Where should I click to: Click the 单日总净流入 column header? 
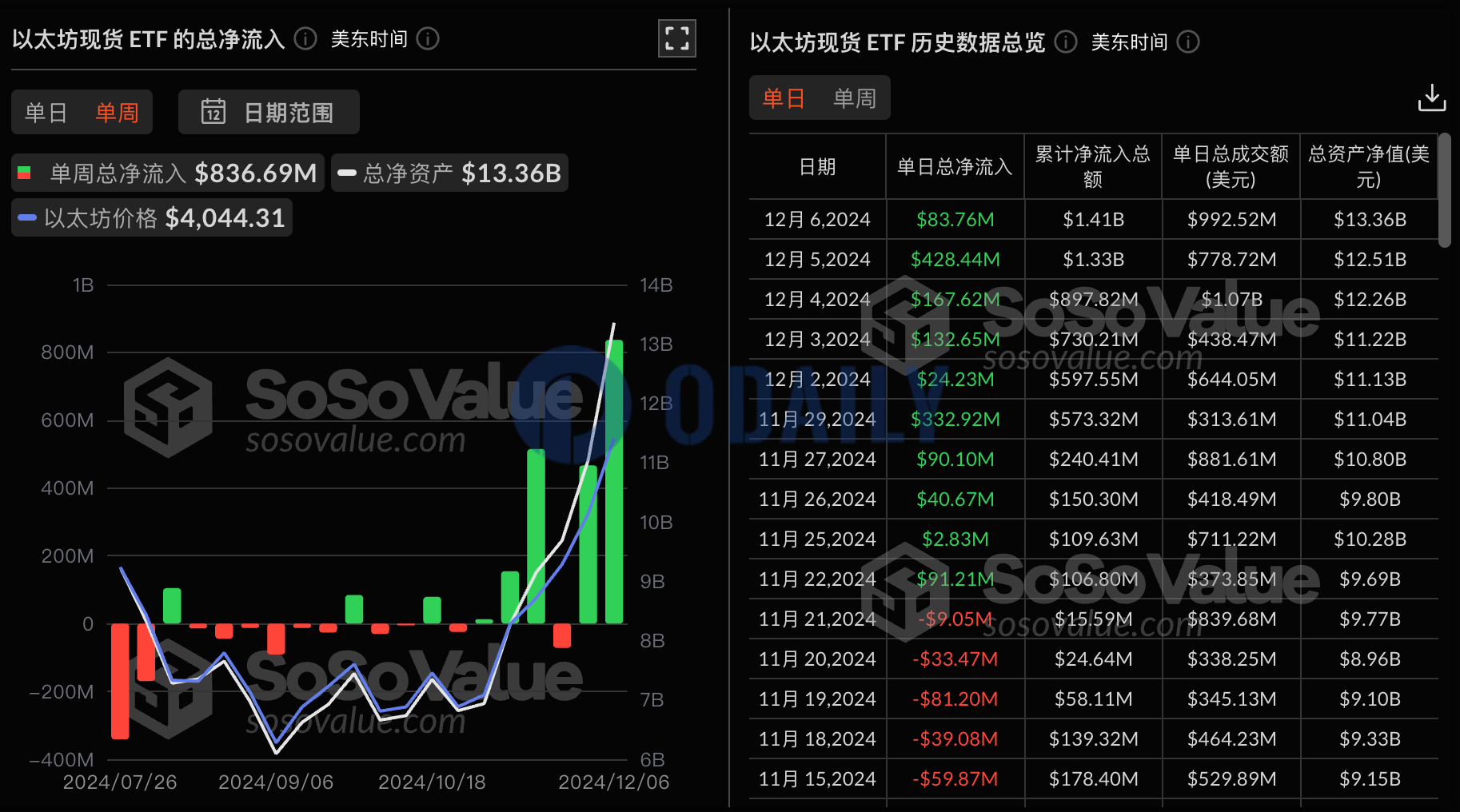pos(955,166)
